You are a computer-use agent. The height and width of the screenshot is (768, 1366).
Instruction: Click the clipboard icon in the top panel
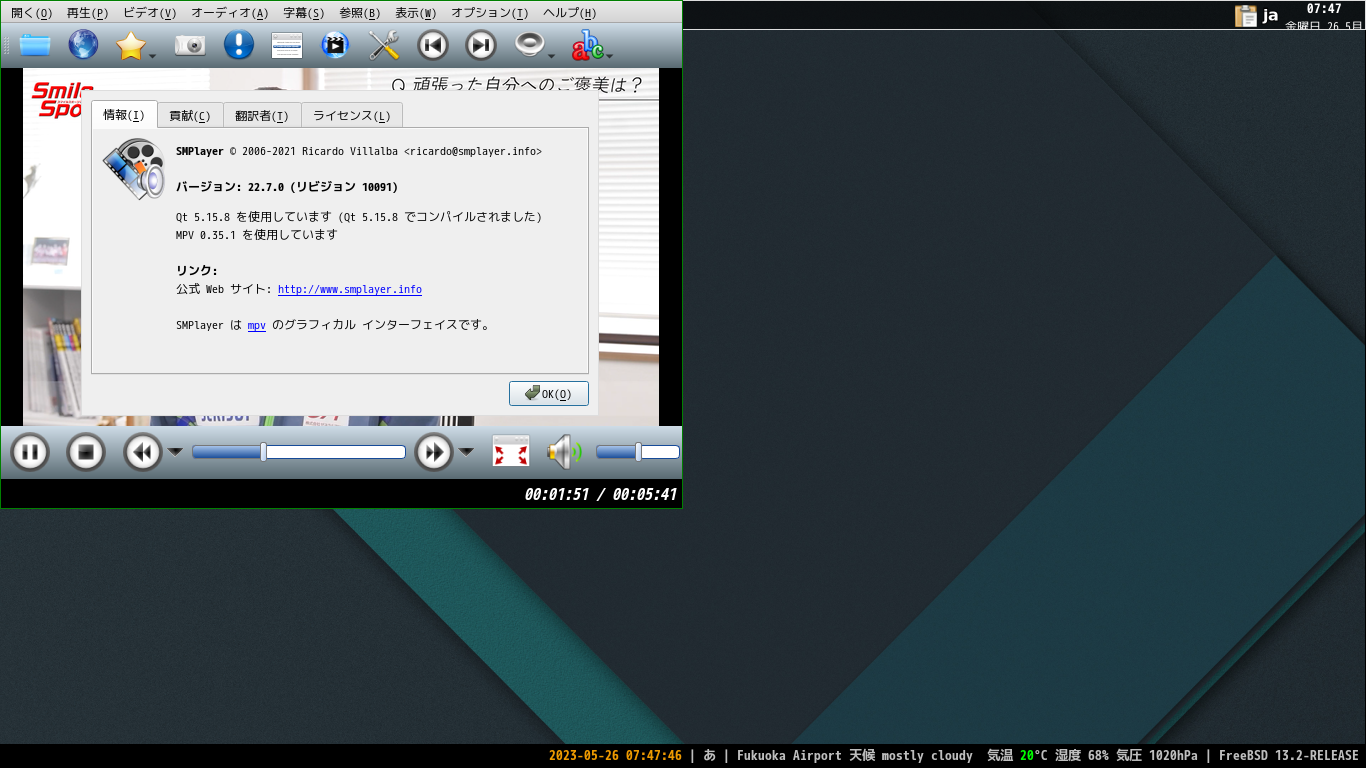click(1246, 15)
